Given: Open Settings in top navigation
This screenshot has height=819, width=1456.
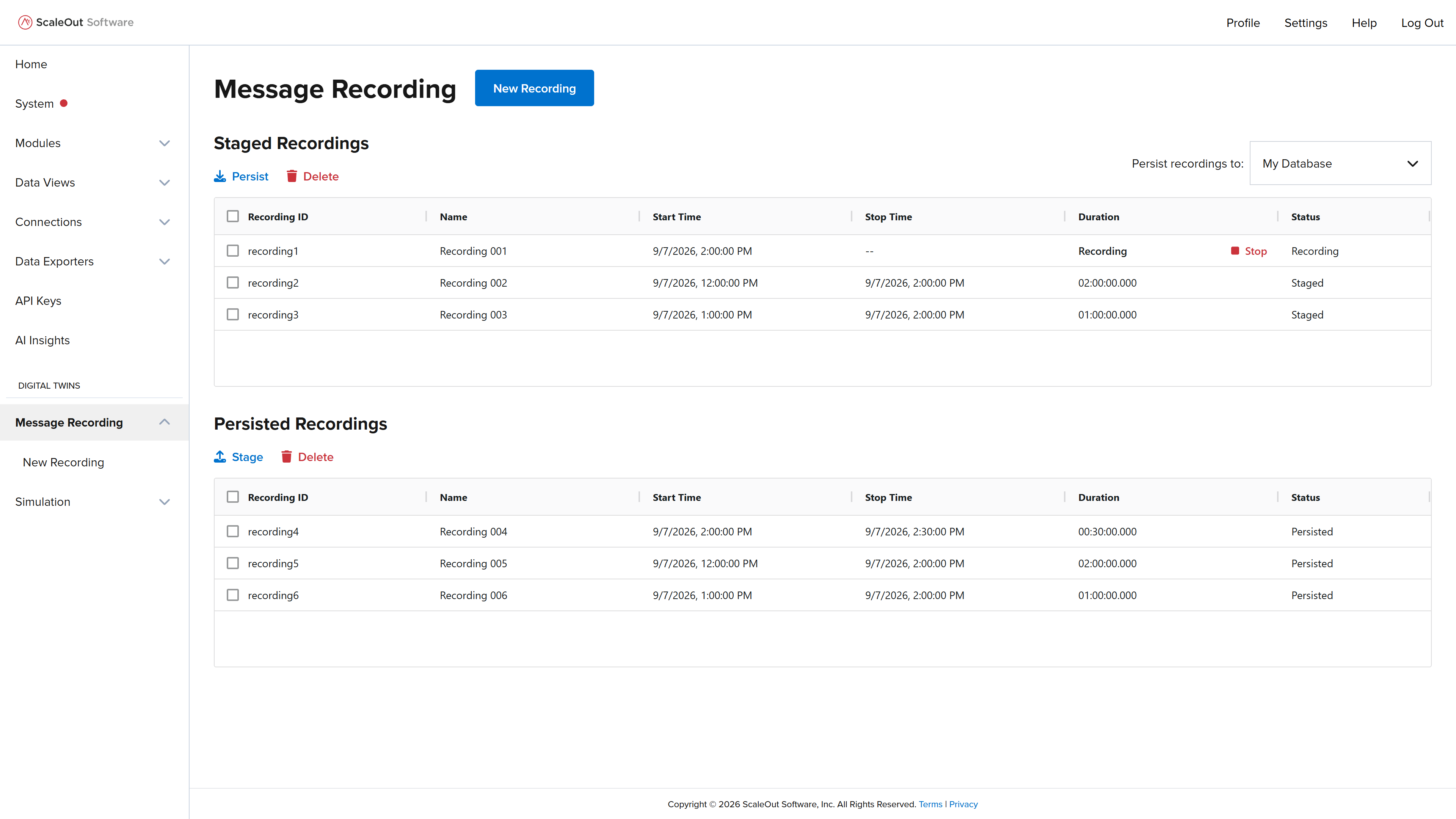Looking at the screenshot, I should [1305, 23].
